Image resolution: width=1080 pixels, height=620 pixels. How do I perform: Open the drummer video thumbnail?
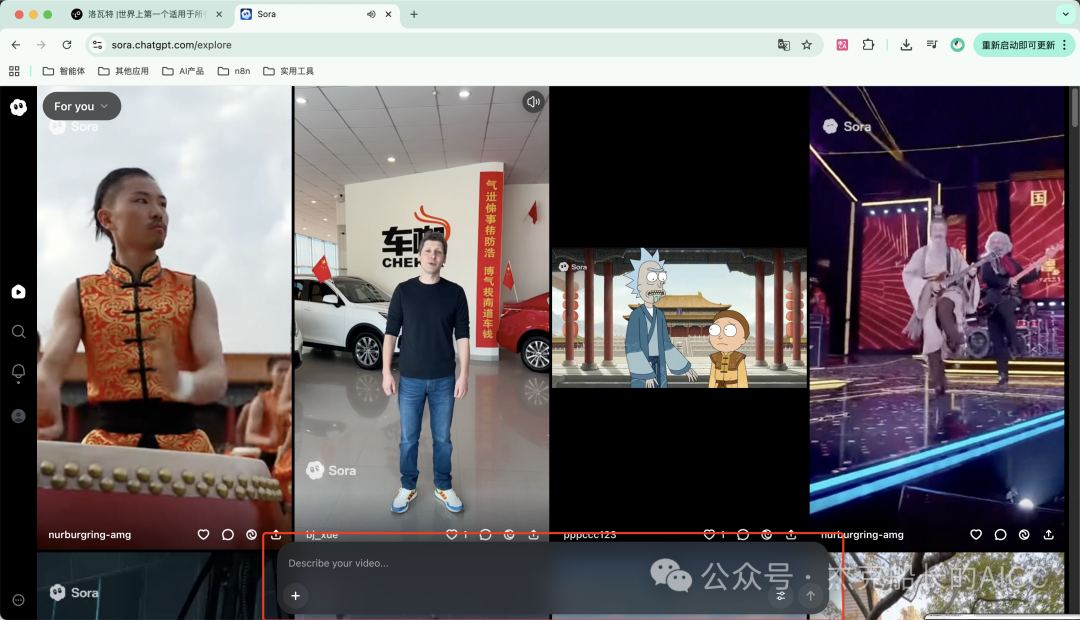(x=165, y=317)
